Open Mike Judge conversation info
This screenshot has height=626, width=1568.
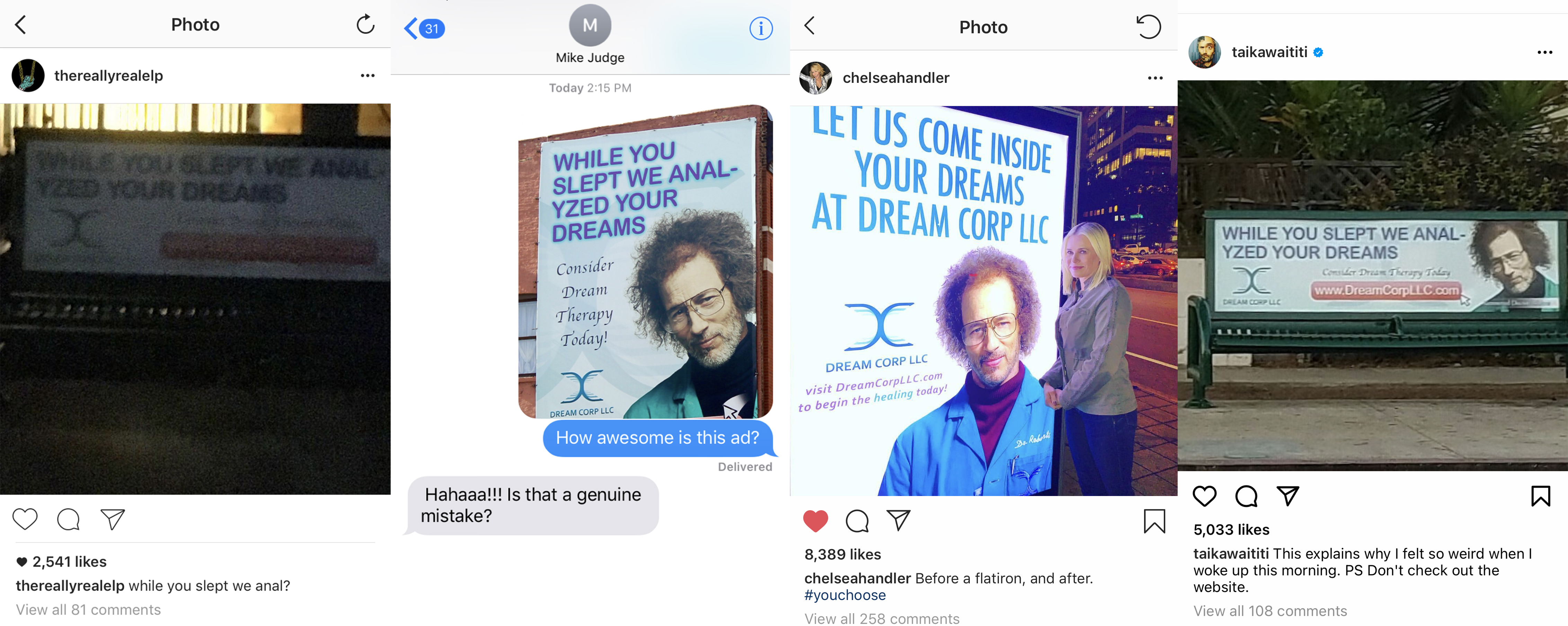click(761, 28)
